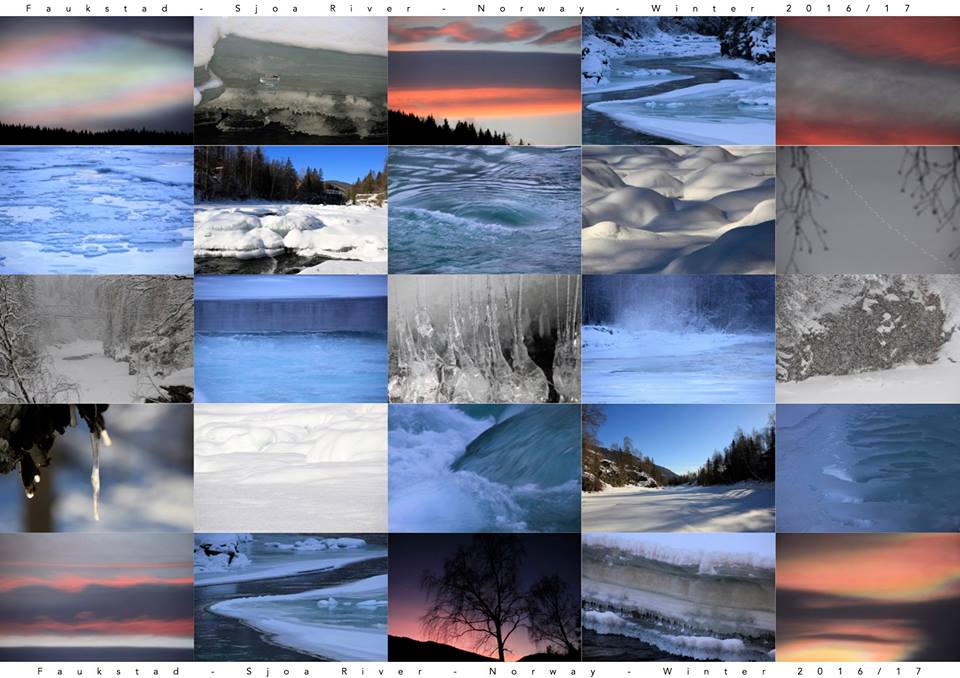Select the blue frozen weir ledge photo
The width and height of the screenshot is (960, 678).
click(x=291, y=339)
